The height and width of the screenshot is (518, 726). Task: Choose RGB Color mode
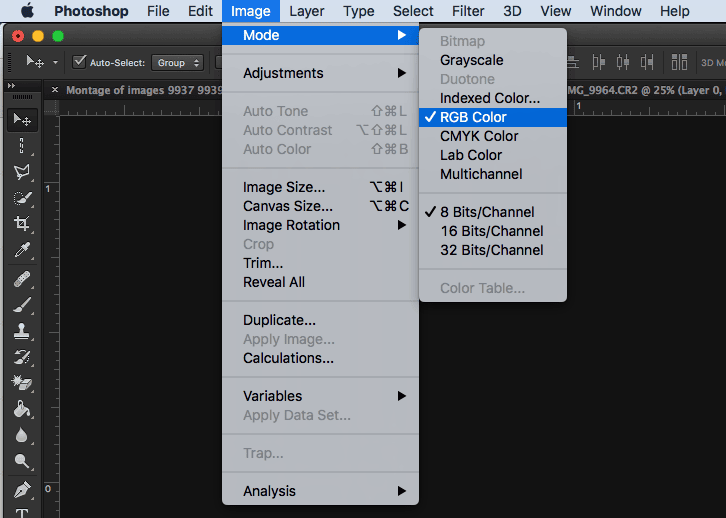(x=493, y=117)
